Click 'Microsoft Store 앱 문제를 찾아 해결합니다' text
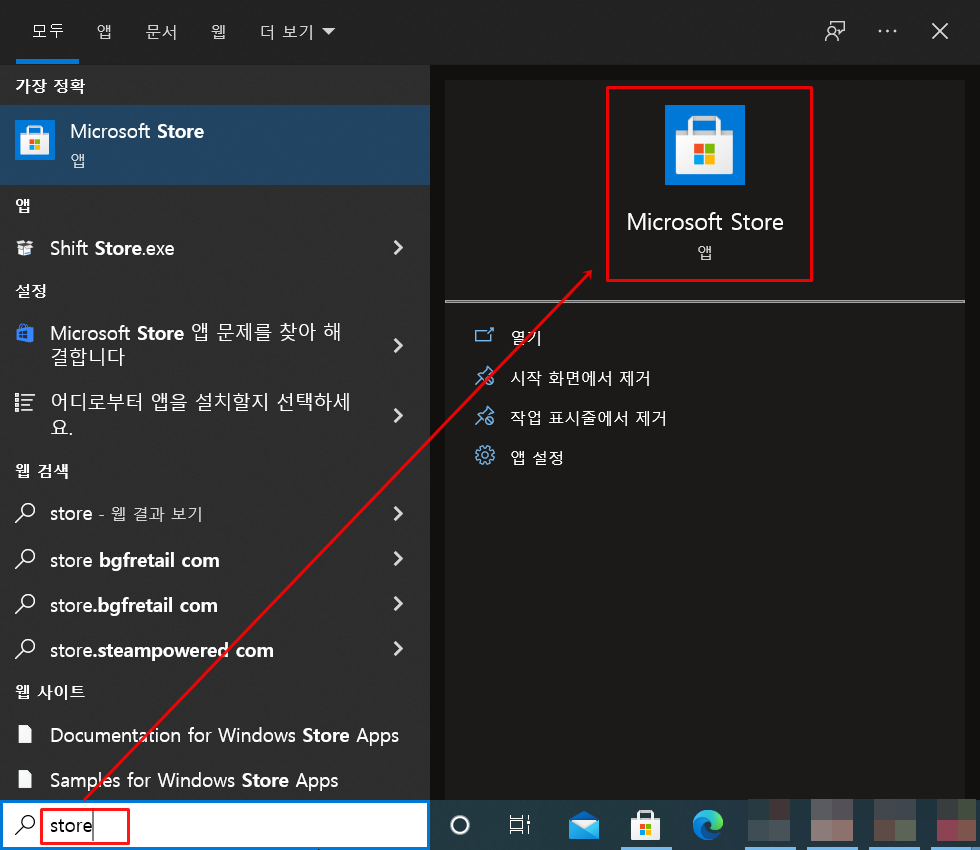The width and height of the screenshot is (980, 850). (196, 344)
